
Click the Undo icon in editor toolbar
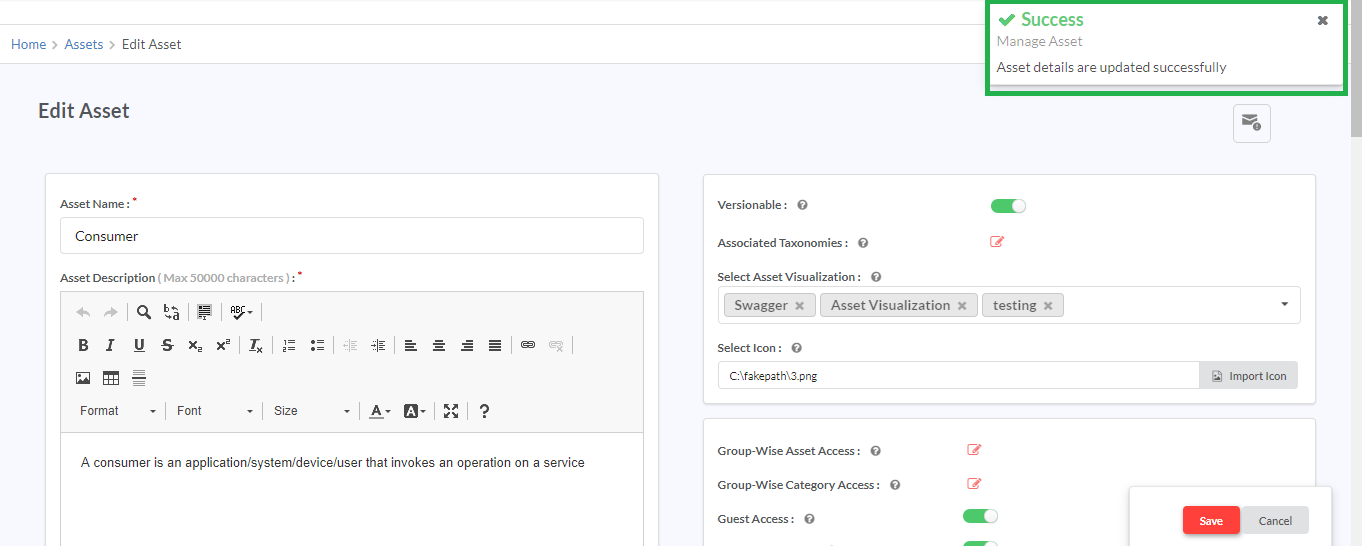(x=83, y=312)
